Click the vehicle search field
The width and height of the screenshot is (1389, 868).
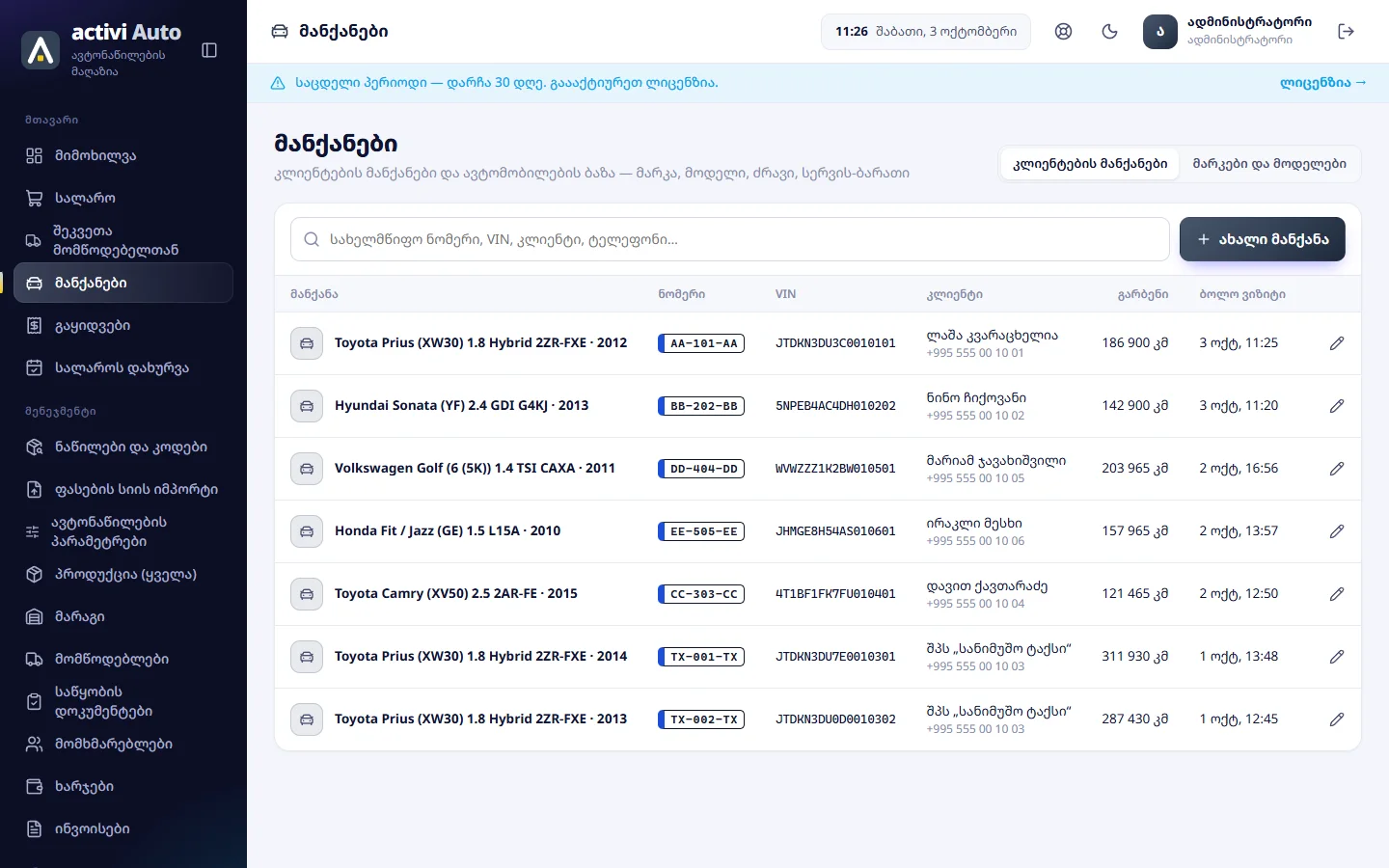coord(730,239)
